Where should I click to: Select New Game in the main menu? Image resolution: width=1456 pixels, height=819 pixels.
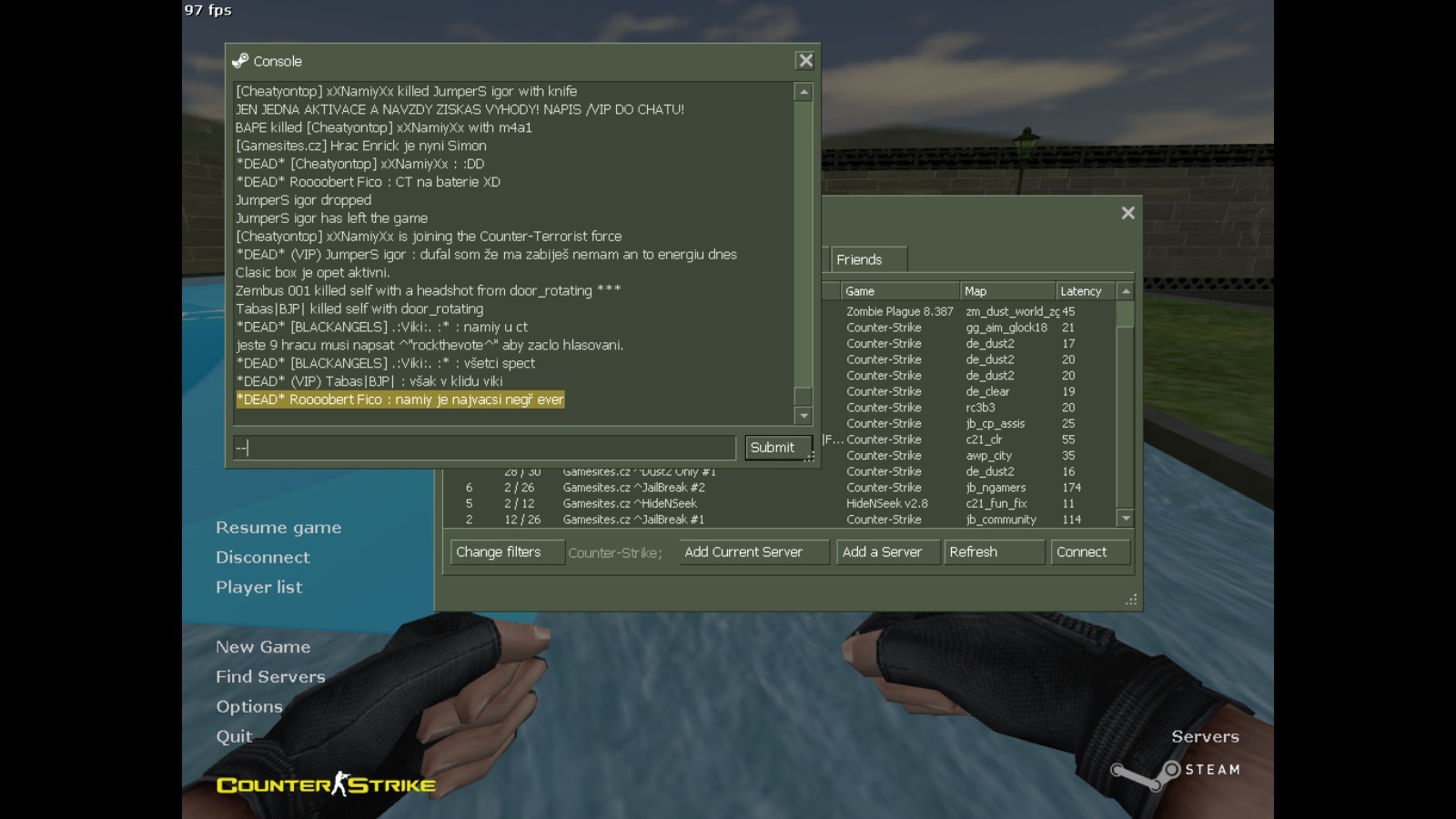coord(263,647)
